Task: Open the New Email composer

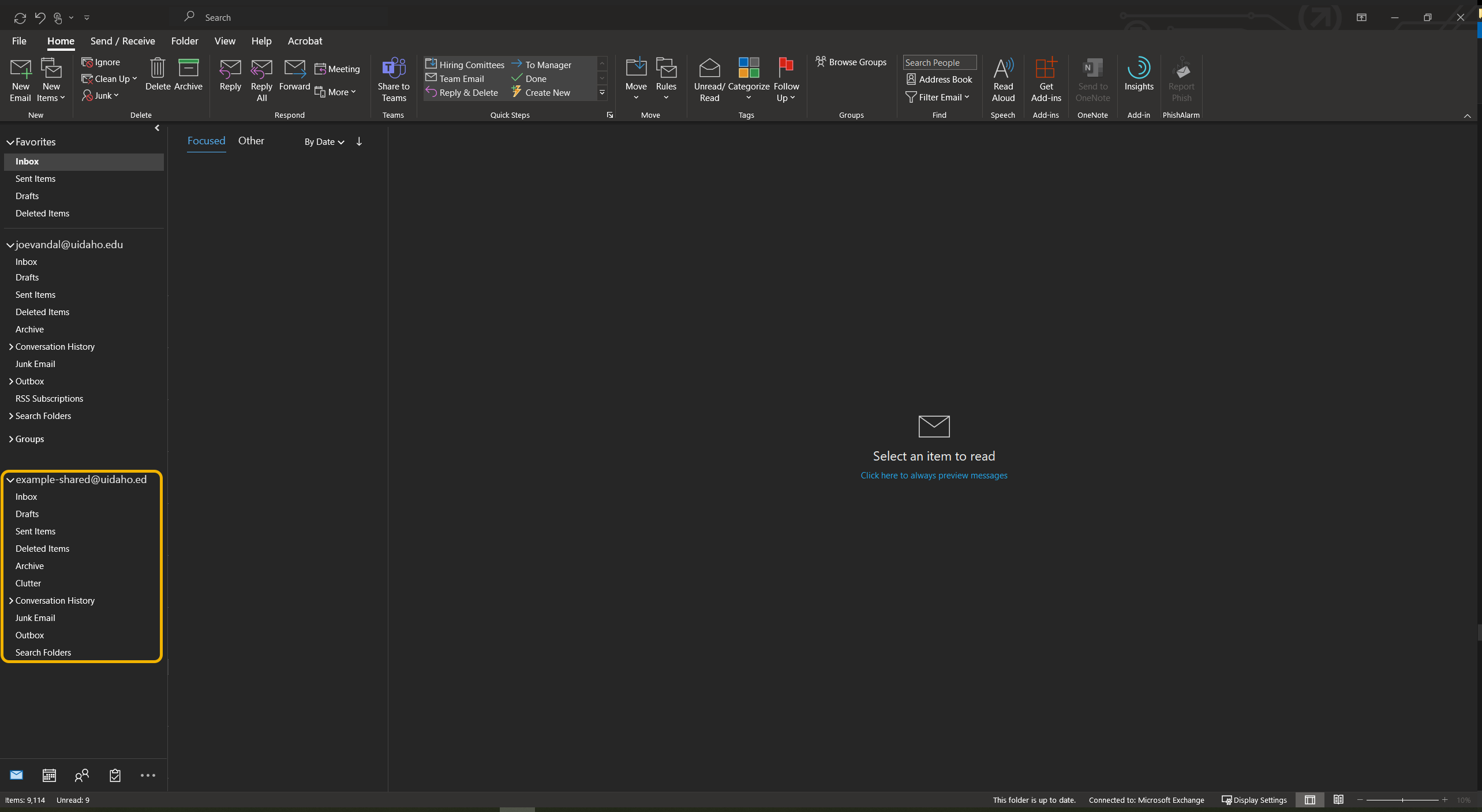Action: tap(21, 79)
